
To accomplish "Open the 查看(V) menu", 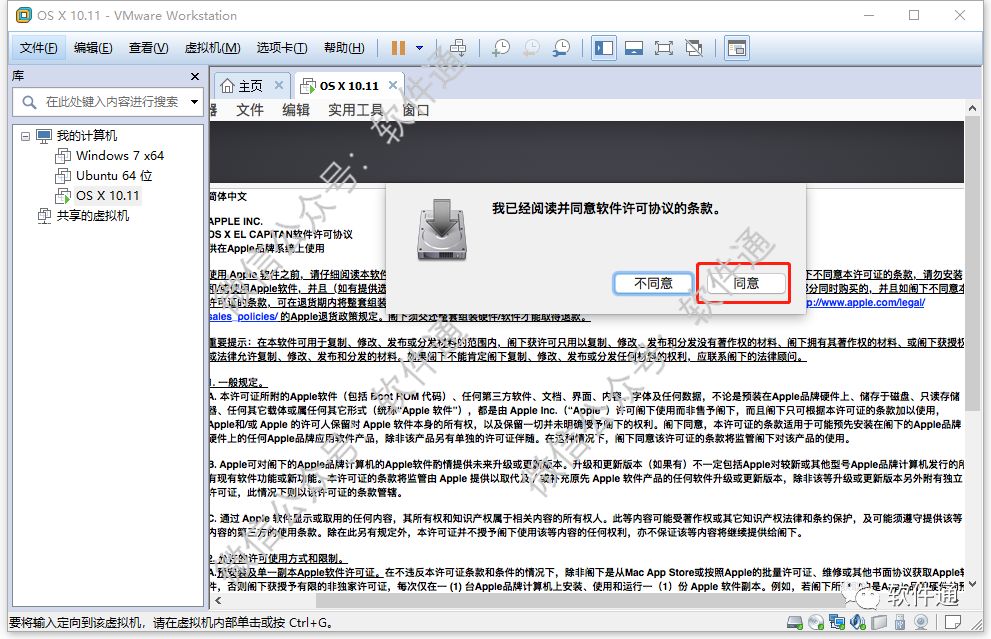I will 149,48.
